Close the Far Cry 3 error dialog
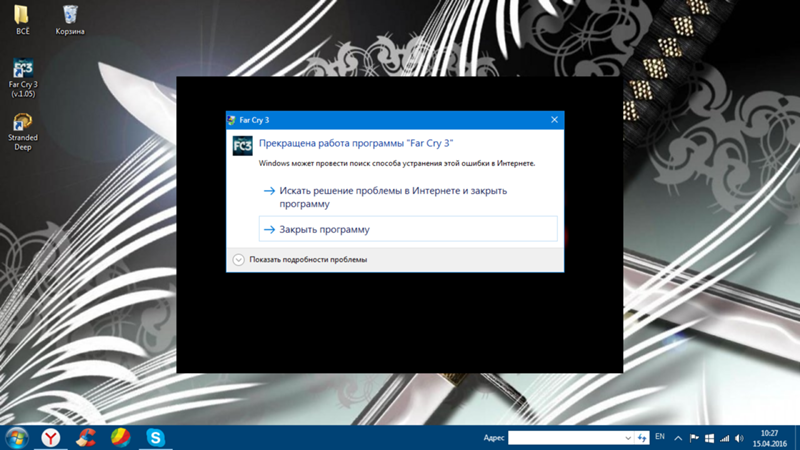This screenshot has width=800, height=450. pos(554,119)
